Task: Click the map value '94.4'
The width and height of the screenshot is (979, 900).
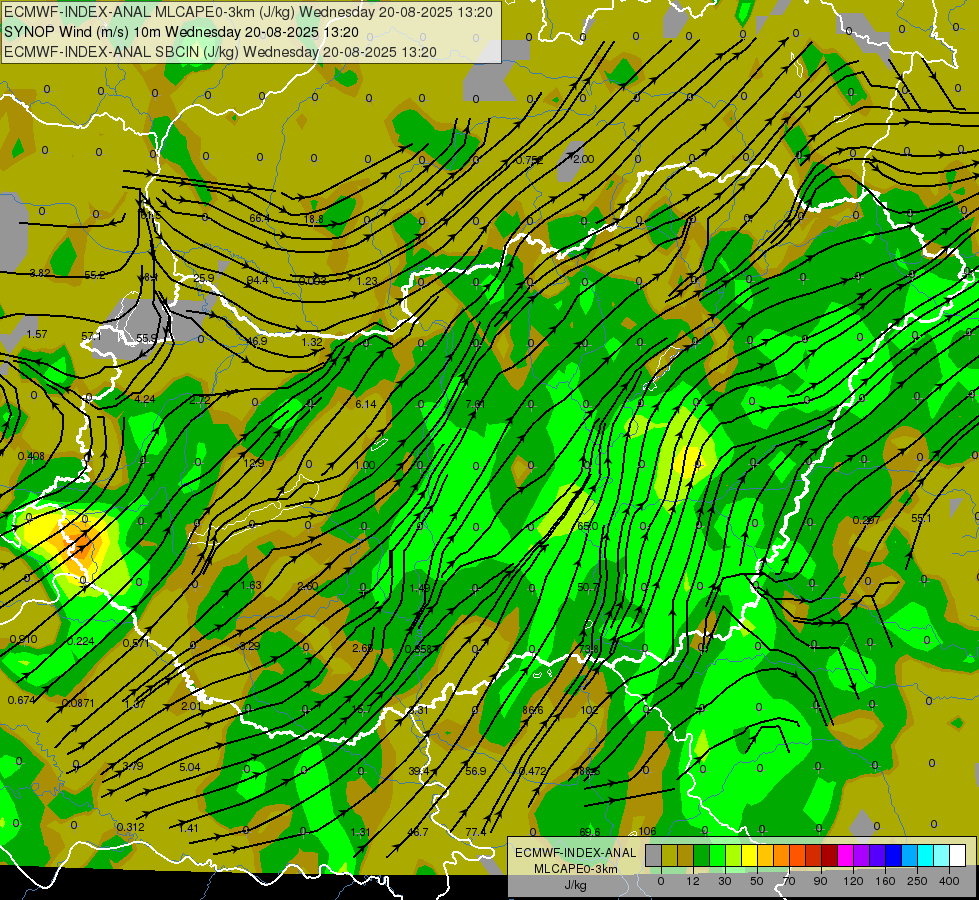Action: click(x=257, y=280)
